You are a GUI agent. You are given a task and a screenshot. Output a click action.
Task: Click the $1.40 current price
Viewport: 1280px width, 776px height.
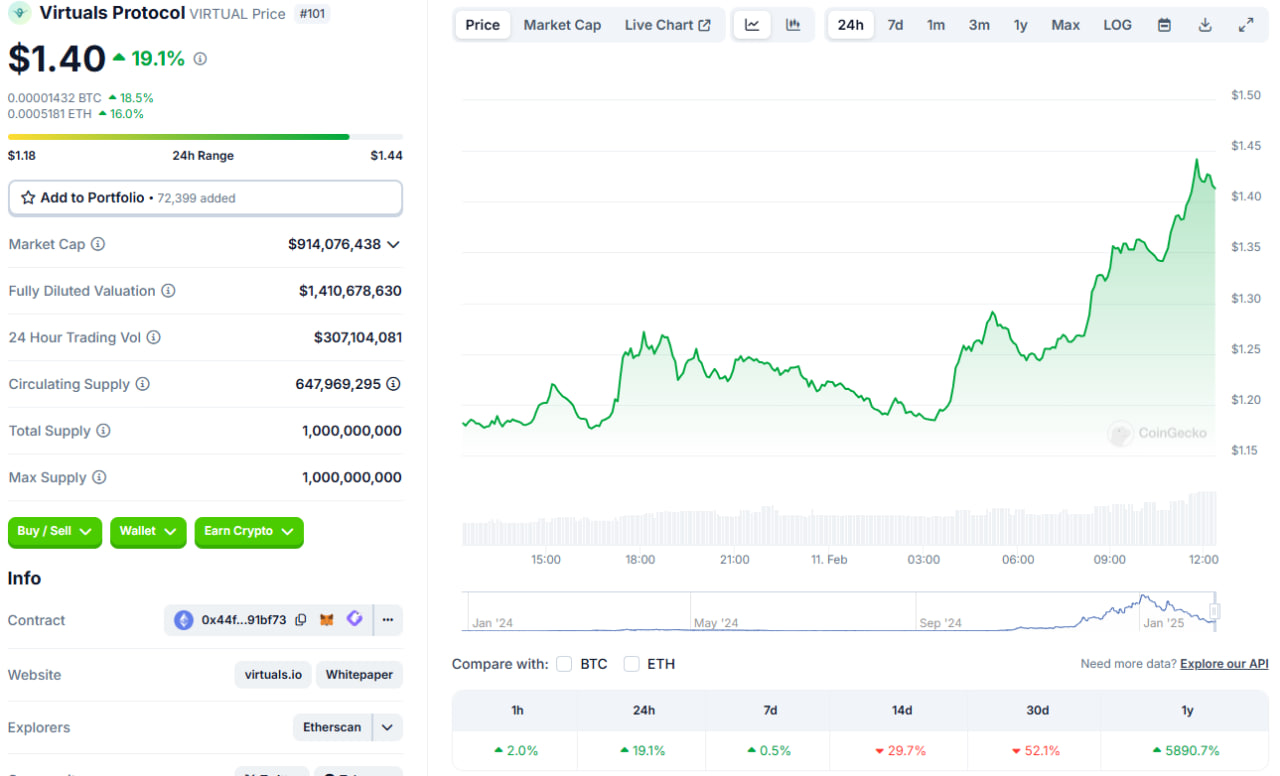coord(57,59)
